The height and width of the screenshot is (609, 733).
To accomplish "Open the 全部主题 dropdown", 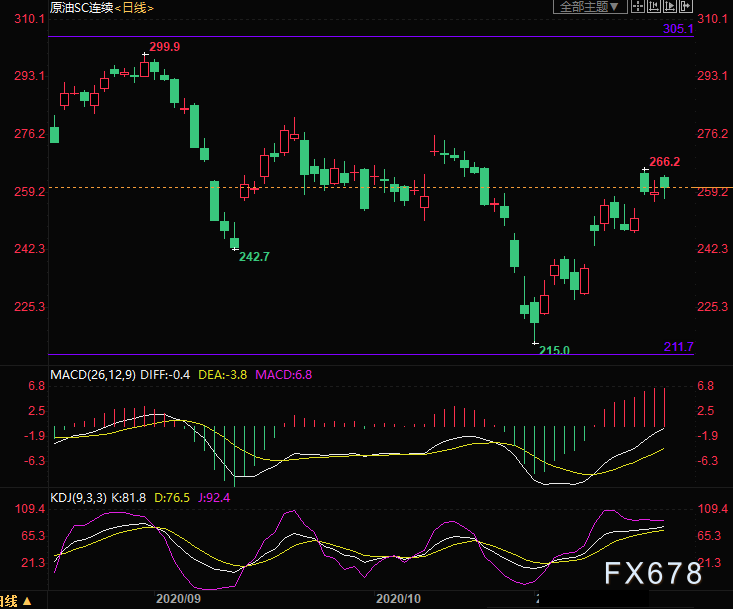I will pyautogui.click(x=589, y=7).
